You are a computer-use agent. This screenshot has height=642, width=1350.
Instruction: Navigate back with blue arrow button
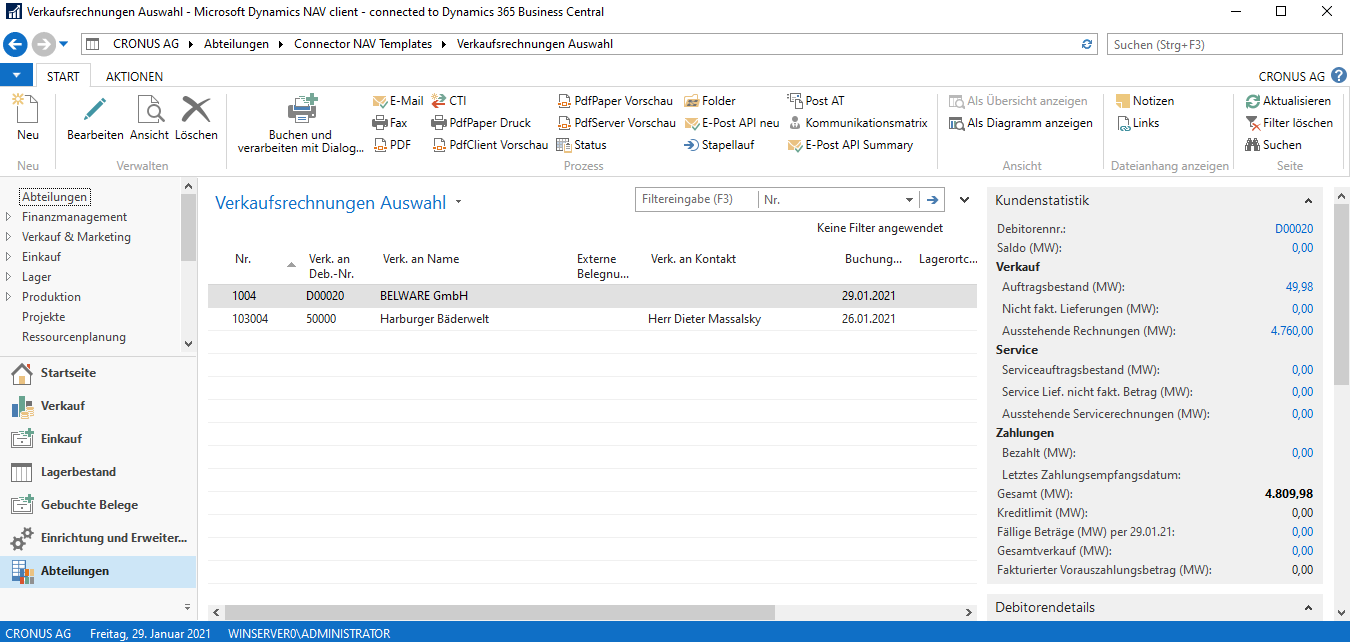click(x=15, y=44)
